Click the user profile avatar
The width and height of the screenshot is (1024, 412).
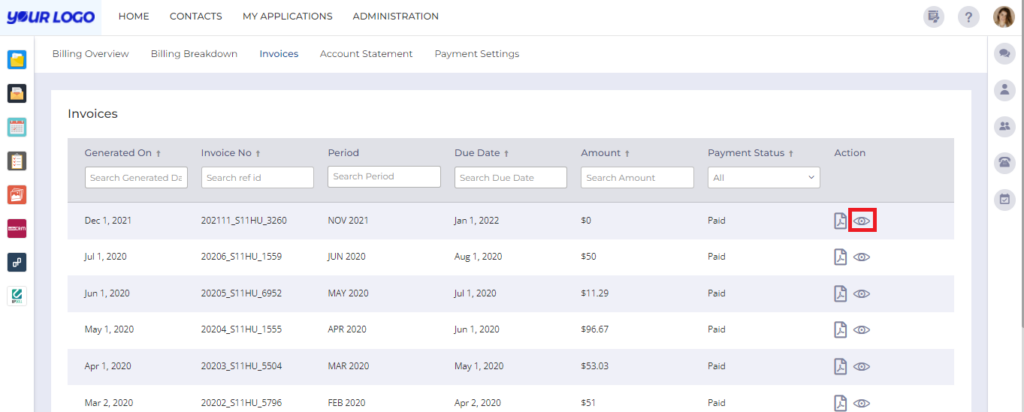(1004, 17)
